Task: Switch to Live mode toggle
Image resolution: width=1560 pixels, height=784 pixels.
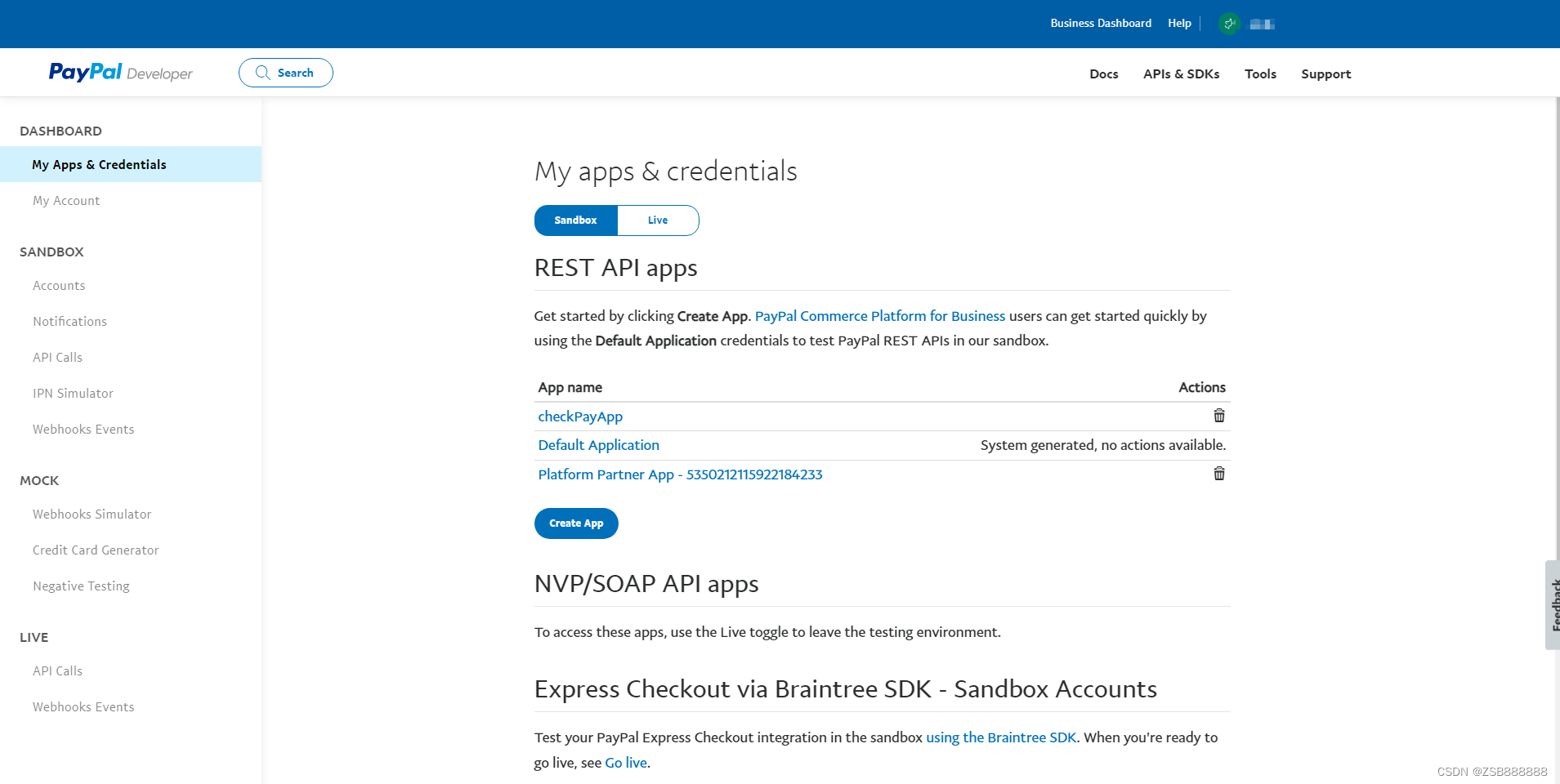Action: pyautogui.click(x=658, y=220)
